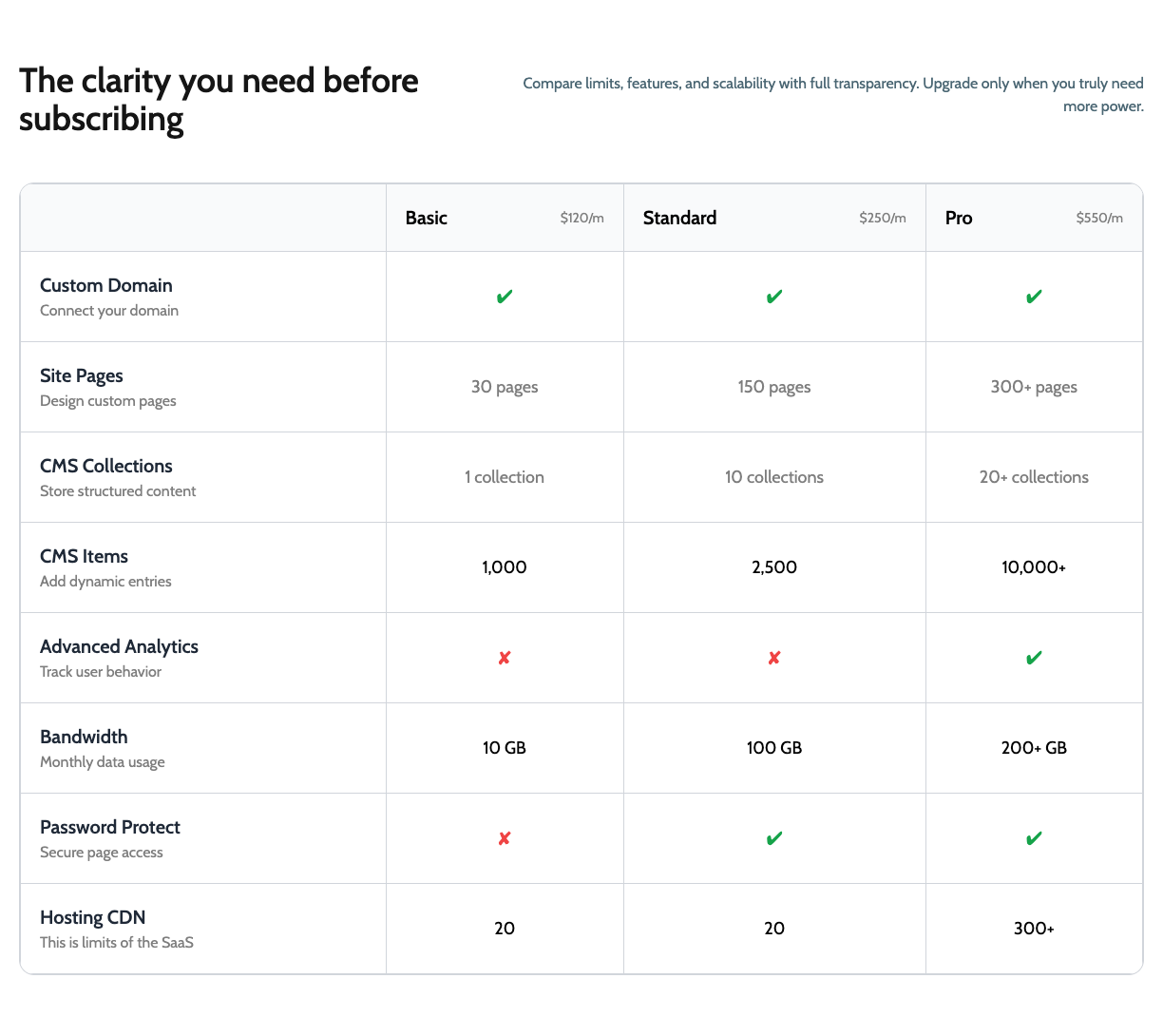Select the Pro plan header
Screen dimensions: 1163x1036
(x=959, y=218)
